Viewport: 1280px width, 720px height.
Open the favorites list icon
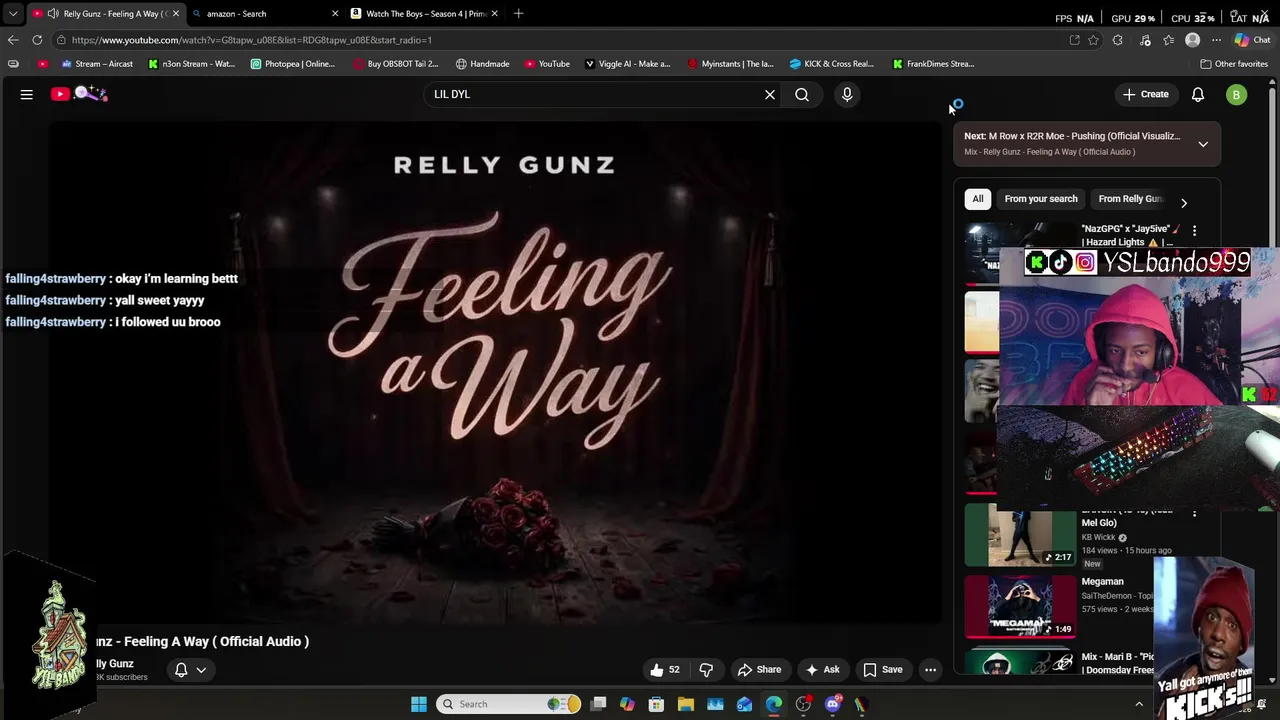(1168, 40)
